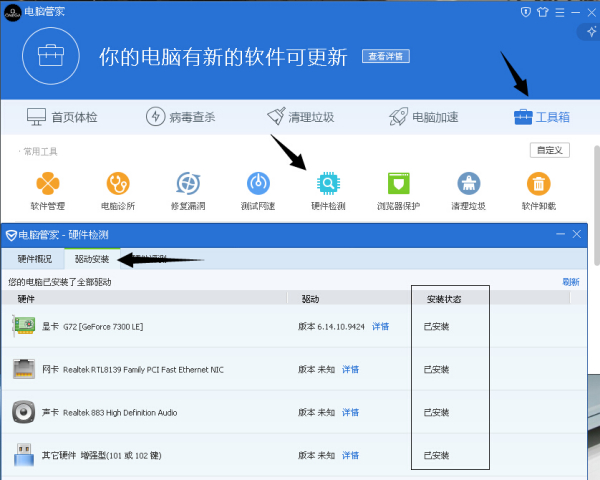600x480 pixels.
Task: Click 已安装 status in 其它硬件 row
Action: coord(436,455)
